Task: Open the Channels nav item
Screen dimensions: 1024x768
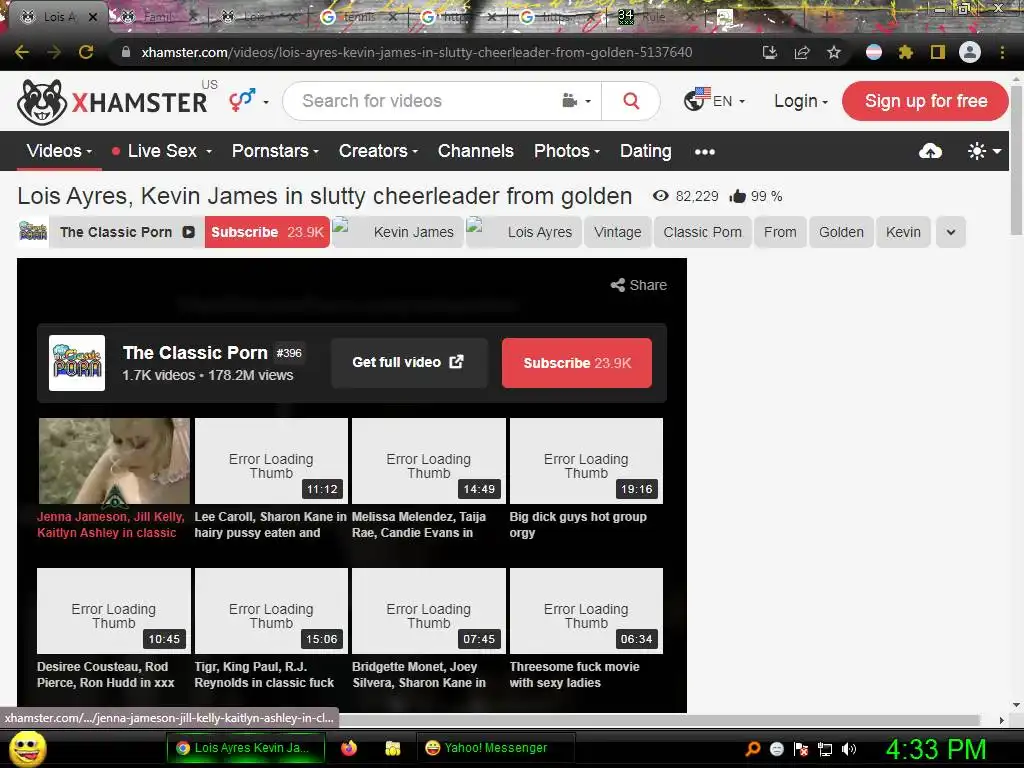Action: point(475,152)
